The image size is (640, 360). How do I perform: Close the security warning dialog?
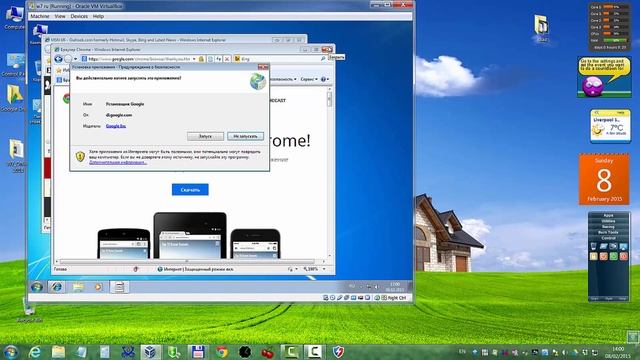263,67
